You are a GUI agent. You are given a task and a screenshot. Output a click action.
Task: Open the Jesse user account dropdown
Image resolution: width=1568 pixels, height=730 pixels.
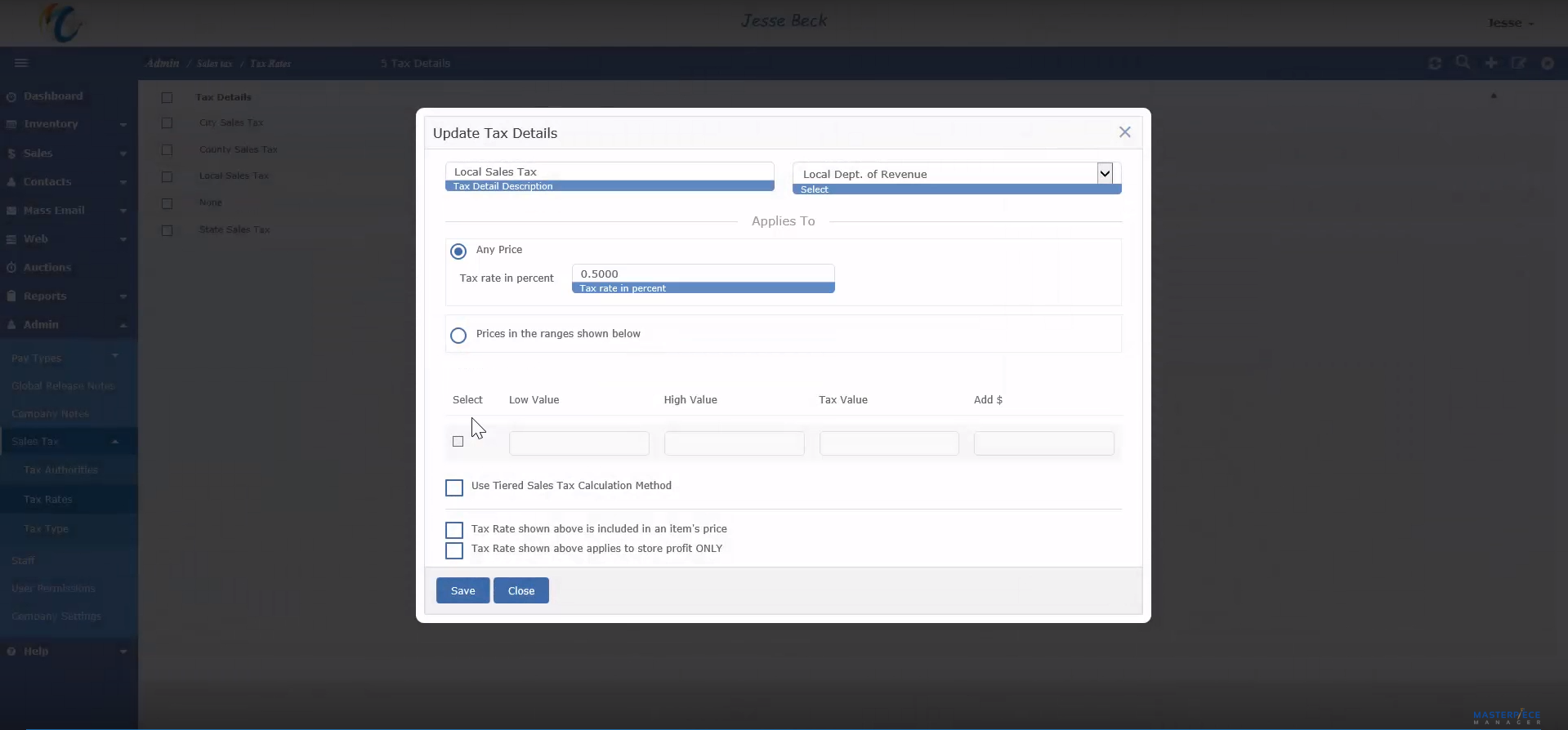tap(1511, 23)
